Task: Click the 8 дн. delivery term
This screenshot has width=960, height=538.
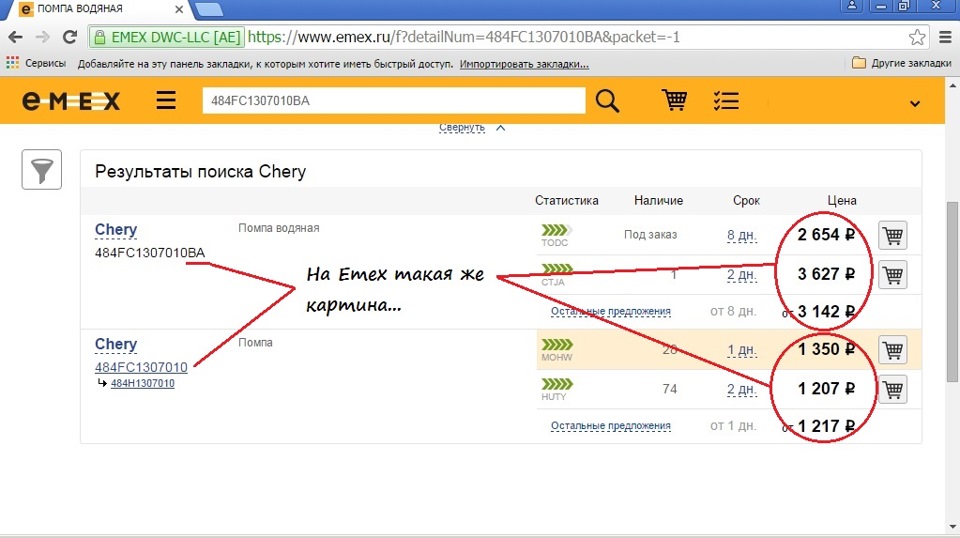Action: tap(741, 235)
